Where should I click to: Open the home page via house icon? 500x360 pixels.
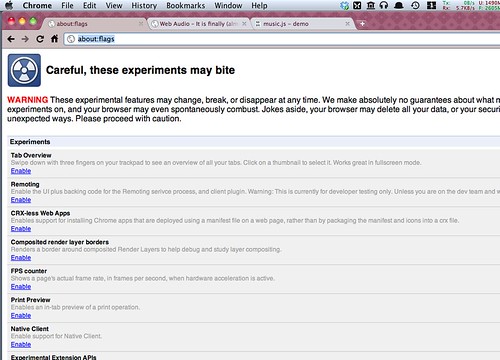[55, 39]
